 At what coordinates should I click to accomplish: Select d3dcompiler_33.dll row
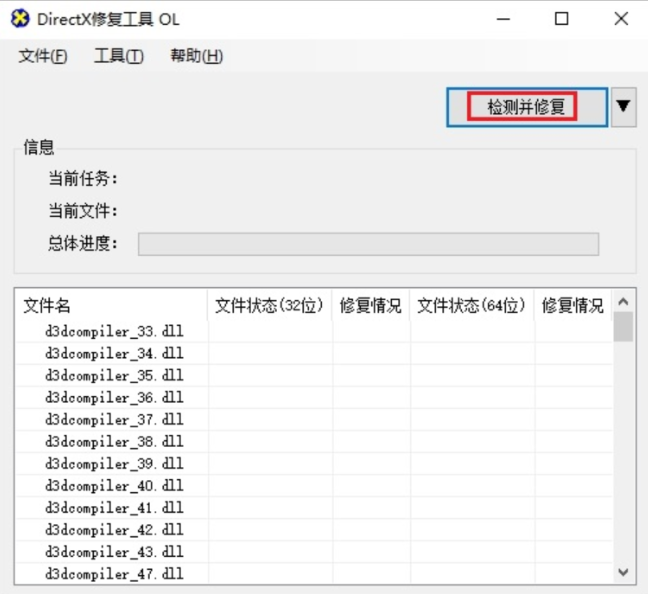point(314,331)
